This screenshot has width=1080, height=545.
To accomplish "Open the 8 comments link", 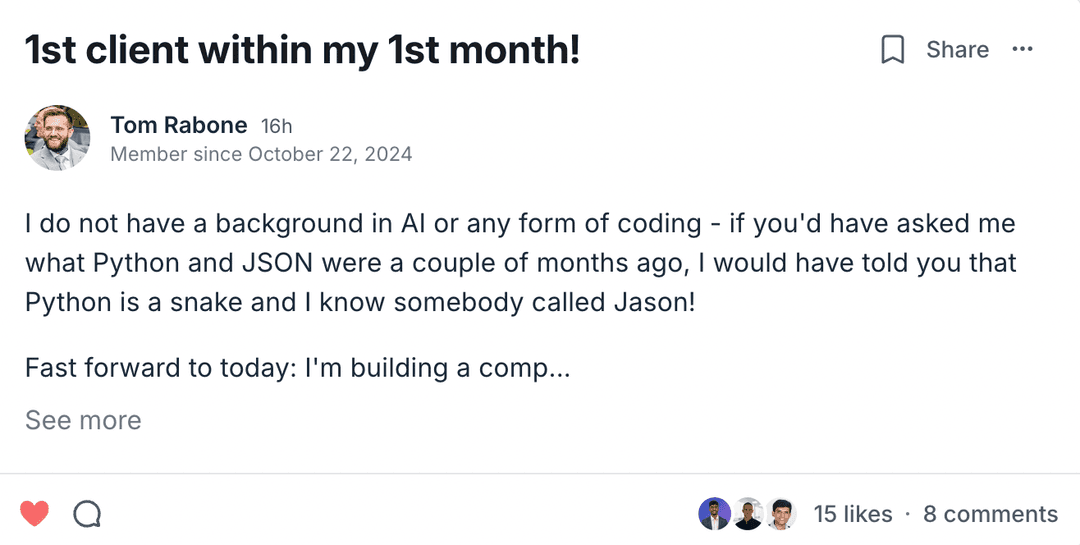I will [990, 514].
